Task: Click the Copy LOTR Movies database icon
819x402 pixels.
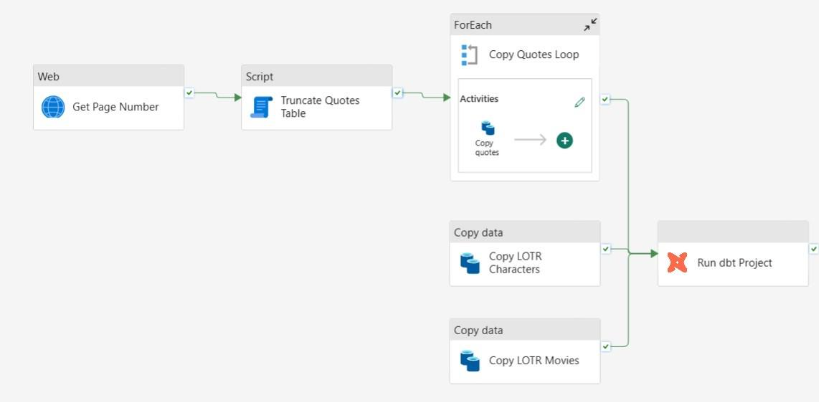Action: tap(469, 360)
